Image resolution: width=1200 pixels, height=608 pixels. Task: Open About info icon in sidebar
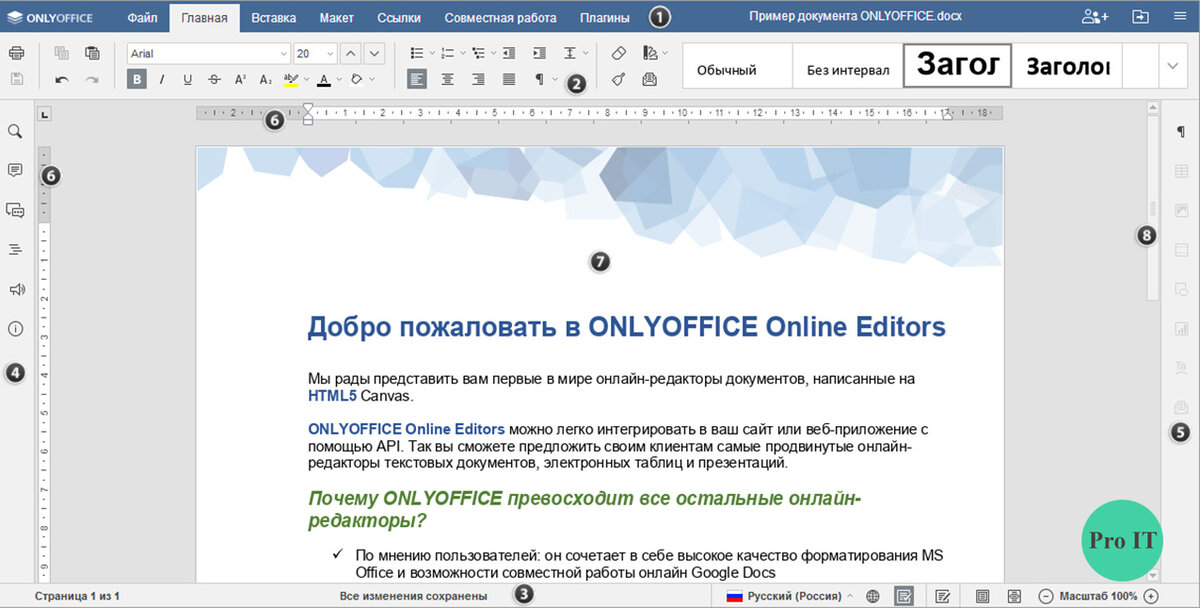point(15,328)
